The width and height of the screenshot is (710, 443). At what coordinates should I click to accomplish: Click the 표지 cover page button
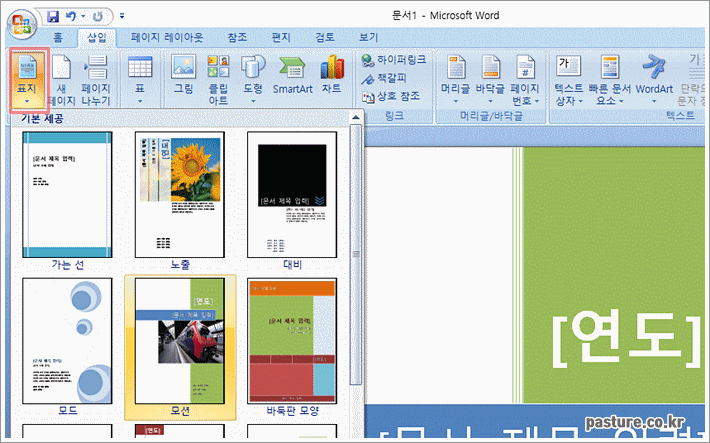[29, 80]
